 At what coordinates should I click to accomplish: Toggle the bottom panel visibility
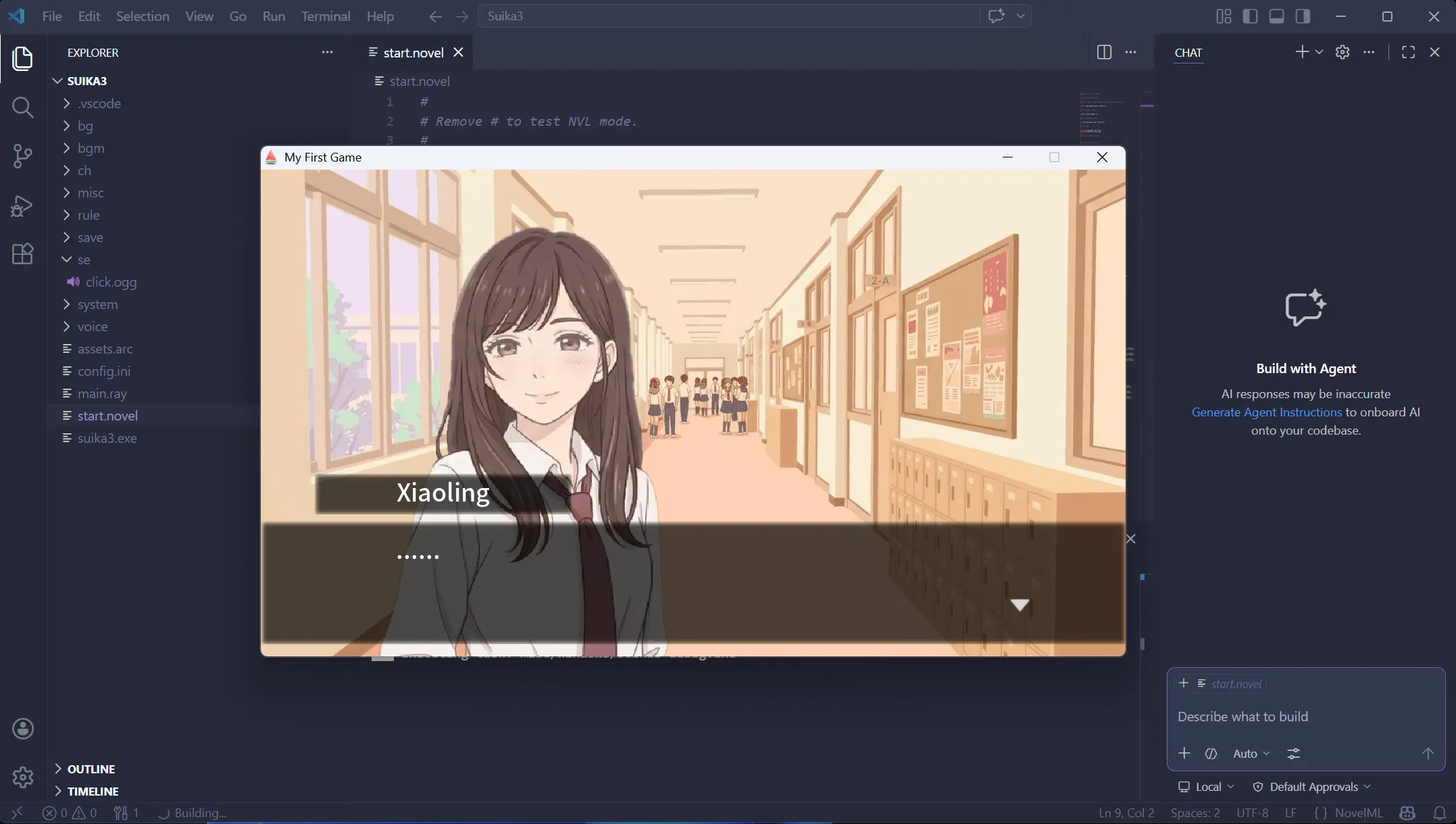click(1276, 16)
